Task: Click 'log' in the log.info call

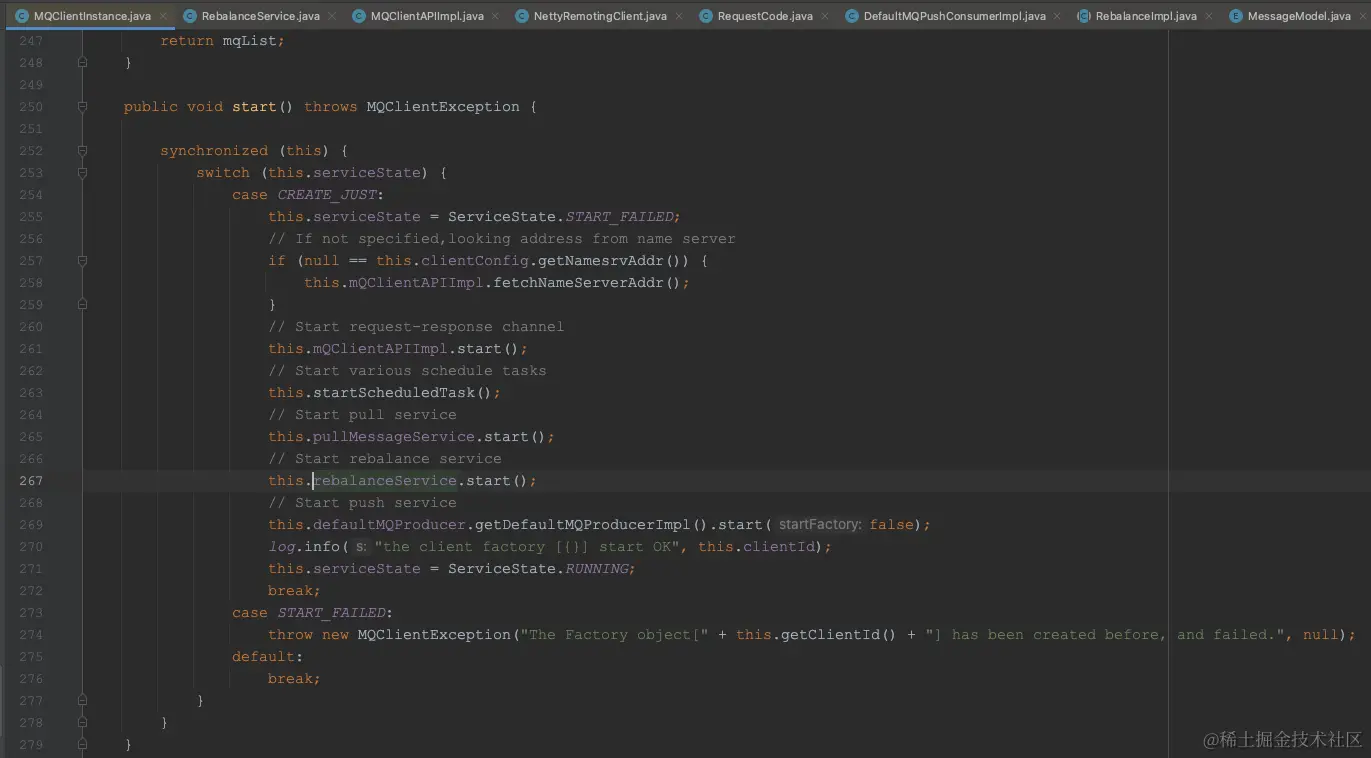Action: (281, 547)
